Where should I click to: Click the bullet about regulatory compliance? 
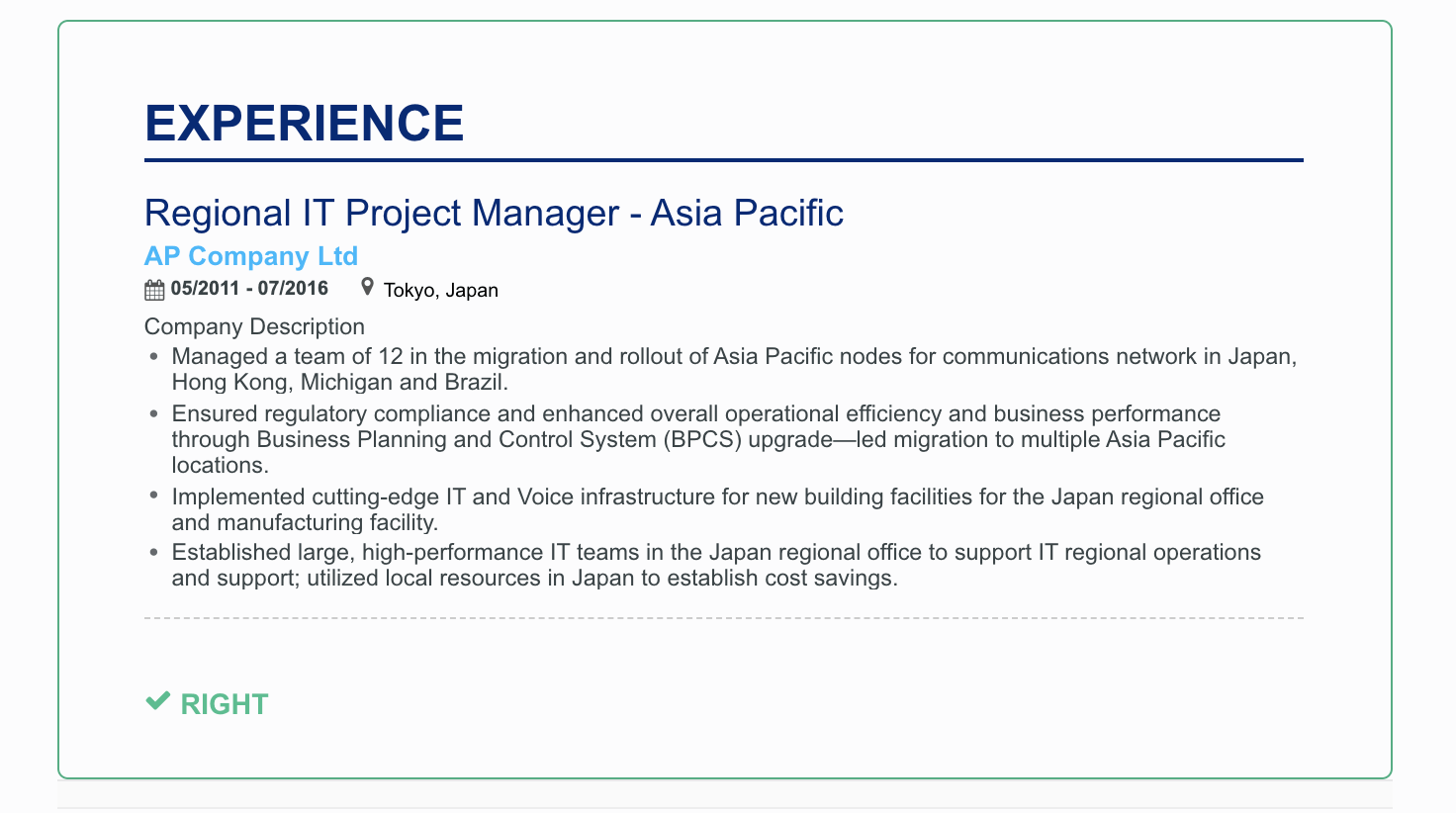click(698, 439)
